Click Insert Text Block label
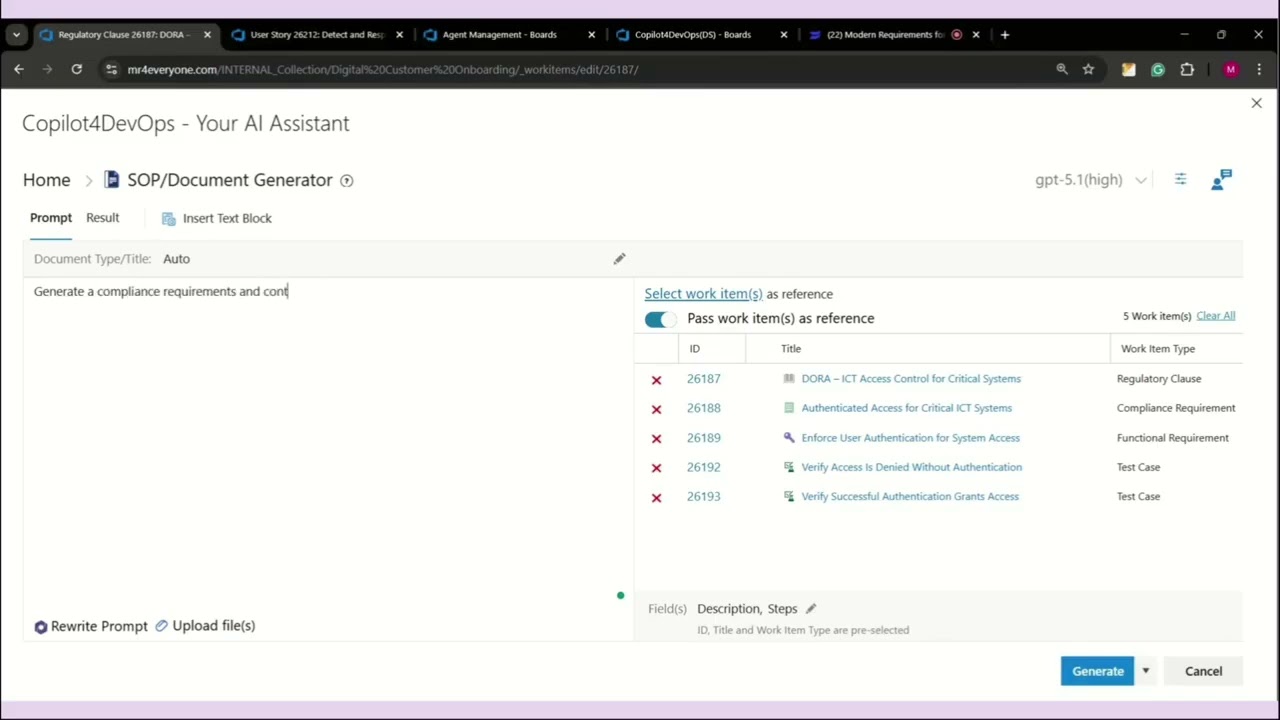 tap(227, 218)
